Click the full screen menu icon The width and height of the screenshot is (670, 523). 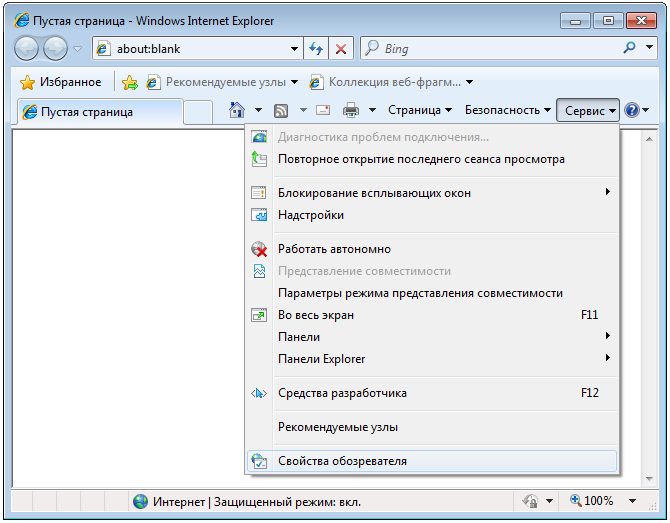click(259, 315)
